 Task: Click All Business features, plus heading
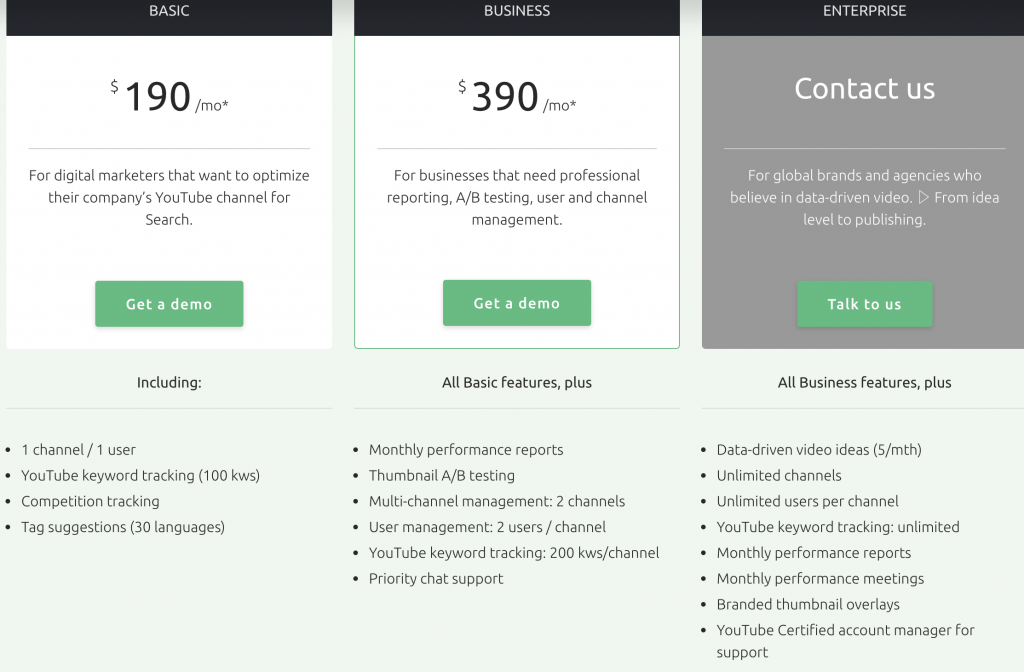(864, 383)
